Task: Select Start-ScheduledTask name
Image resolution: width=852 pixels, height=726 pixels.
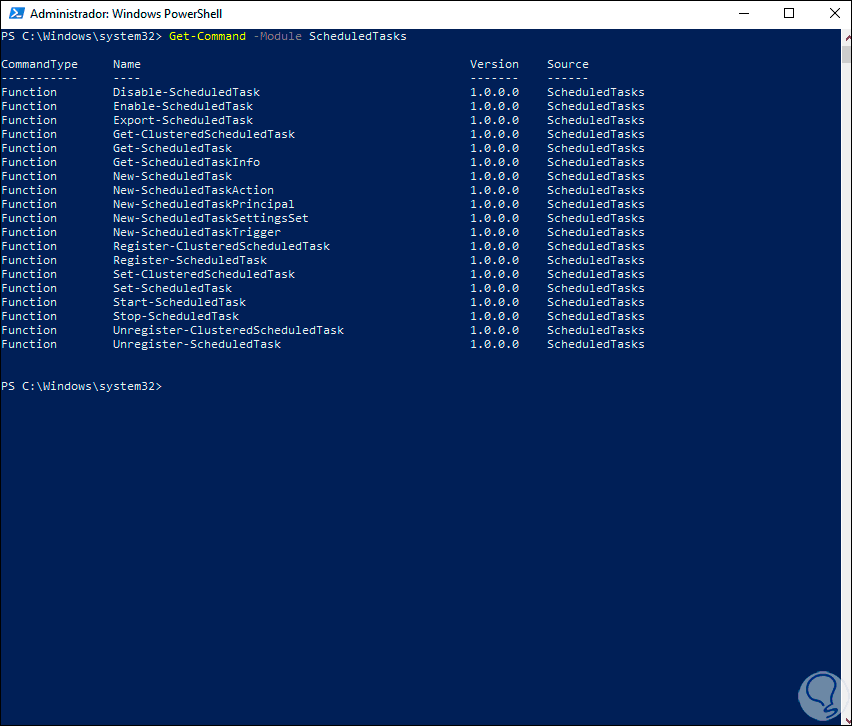Action: (x=179, y=302)
